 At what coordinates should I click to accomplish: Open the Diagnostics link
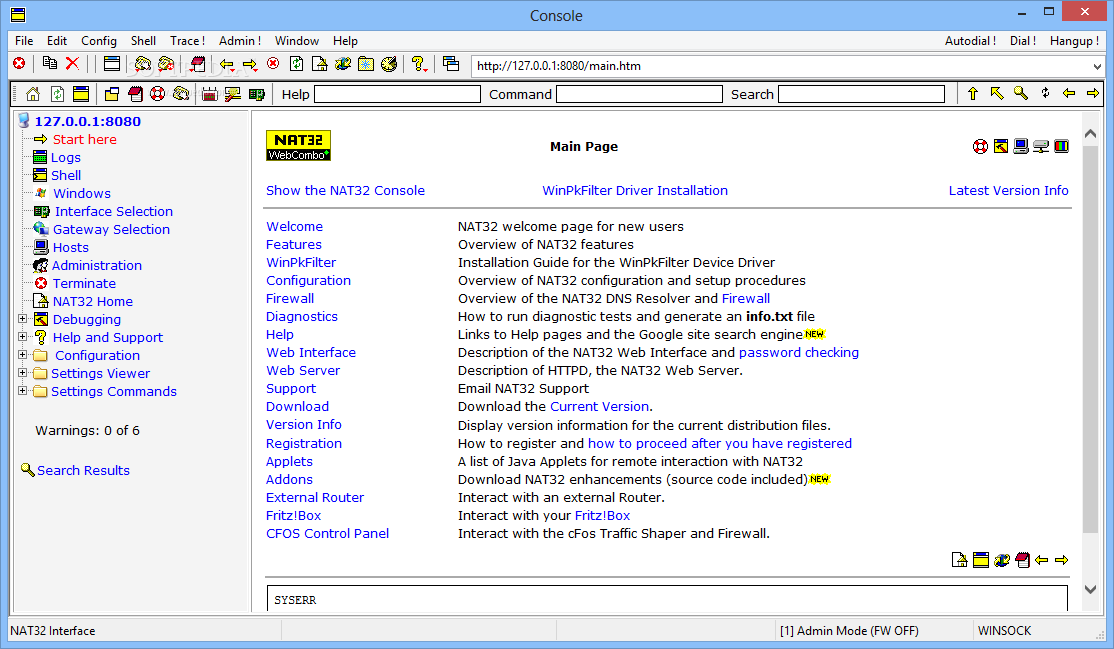click(302, 316)
